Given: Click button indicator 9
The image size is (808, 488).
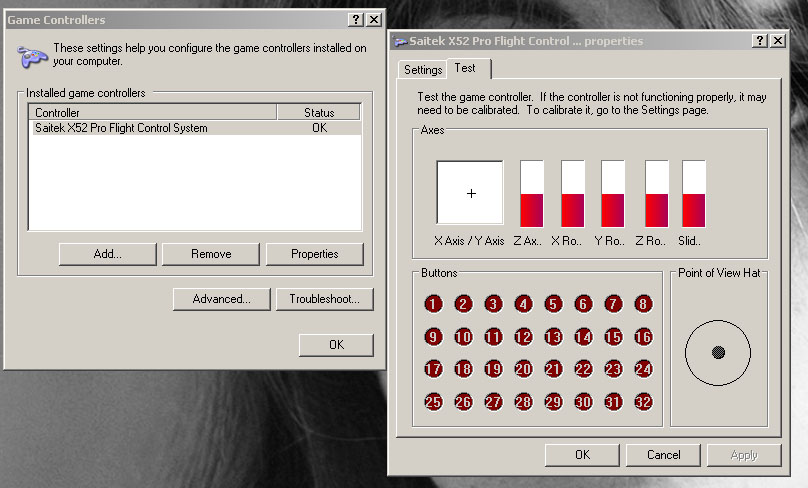Looking at the screenshot, I should click(433, 337).
